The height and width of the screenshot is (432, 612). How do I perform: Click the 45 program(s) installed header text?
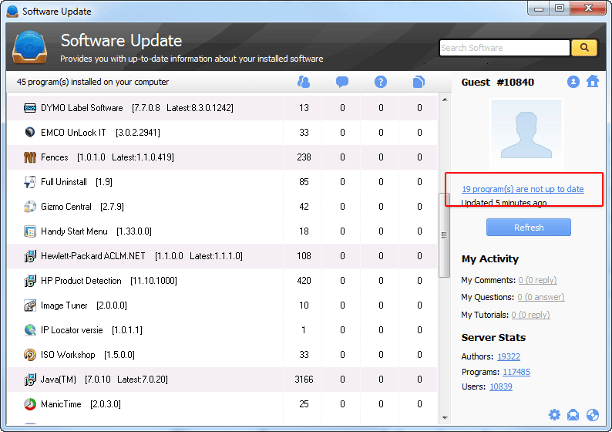click(93, 82)
